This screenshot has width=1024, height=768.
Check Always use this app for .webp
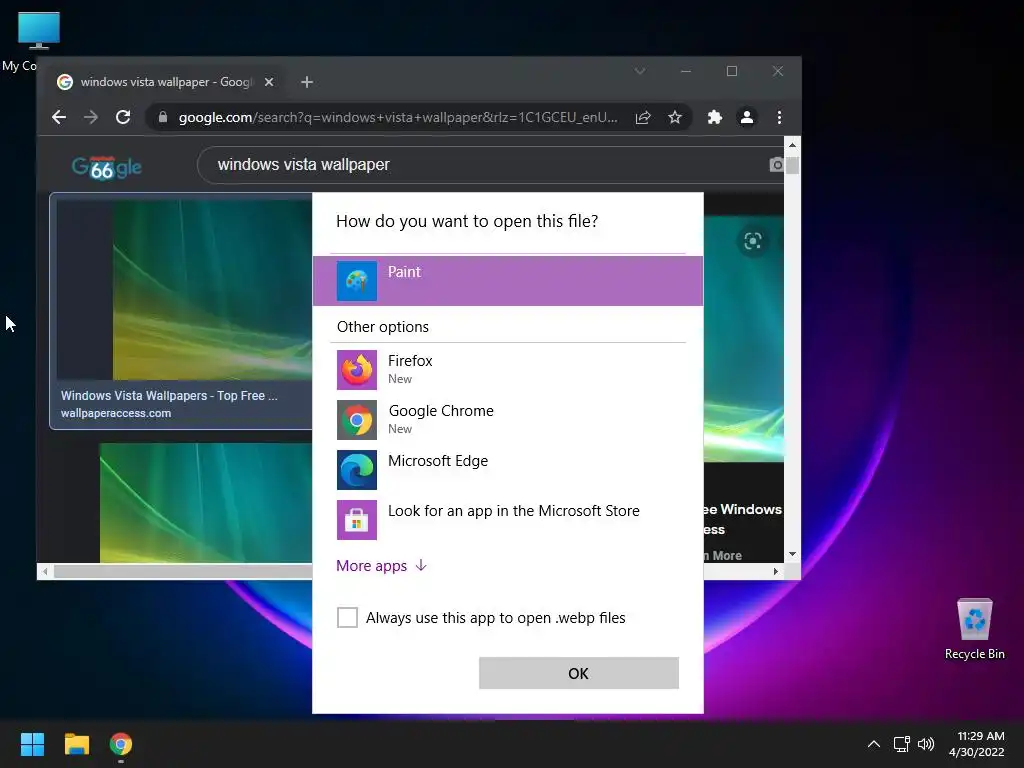click(x=347, y=617)
